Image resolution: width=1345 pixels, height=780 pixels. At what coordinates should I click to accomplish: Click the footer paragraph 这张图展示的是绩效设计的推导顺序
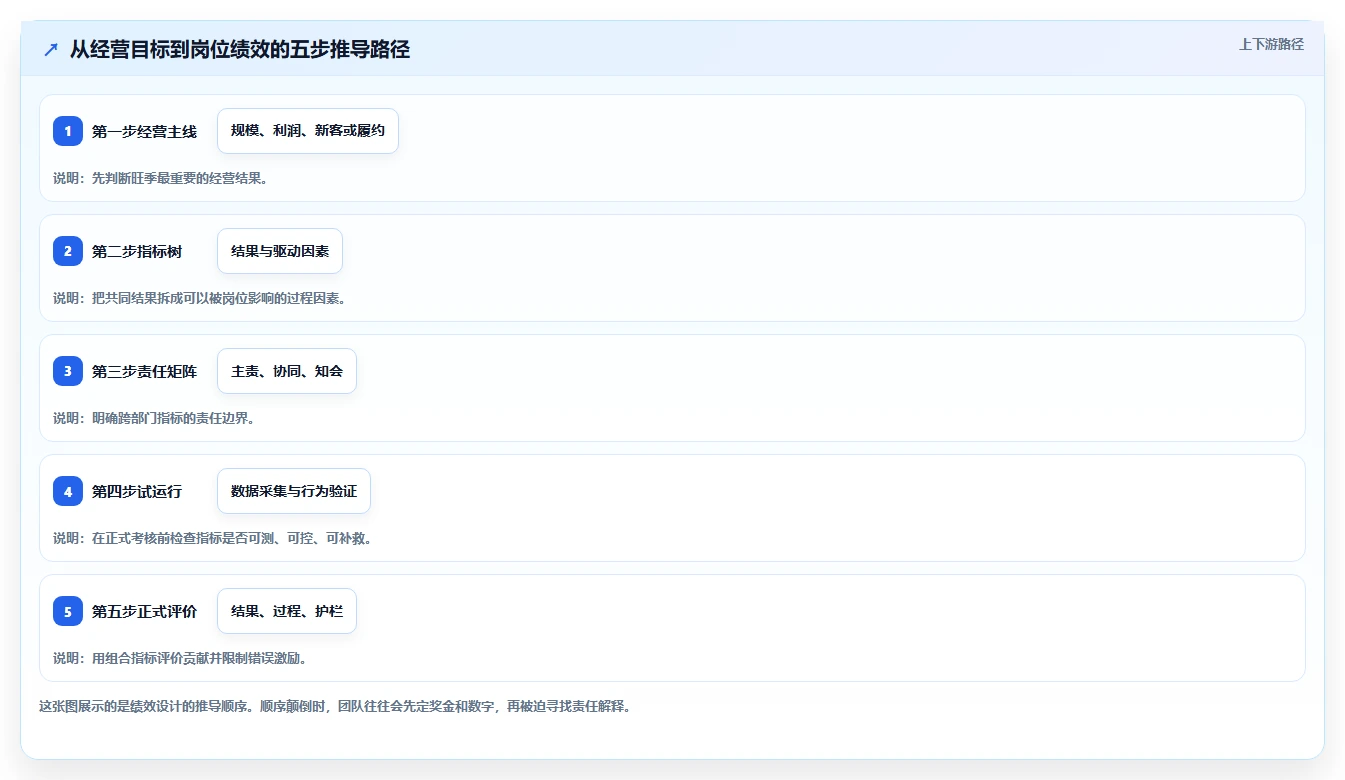pyautogui.click(x=335, y=706)
